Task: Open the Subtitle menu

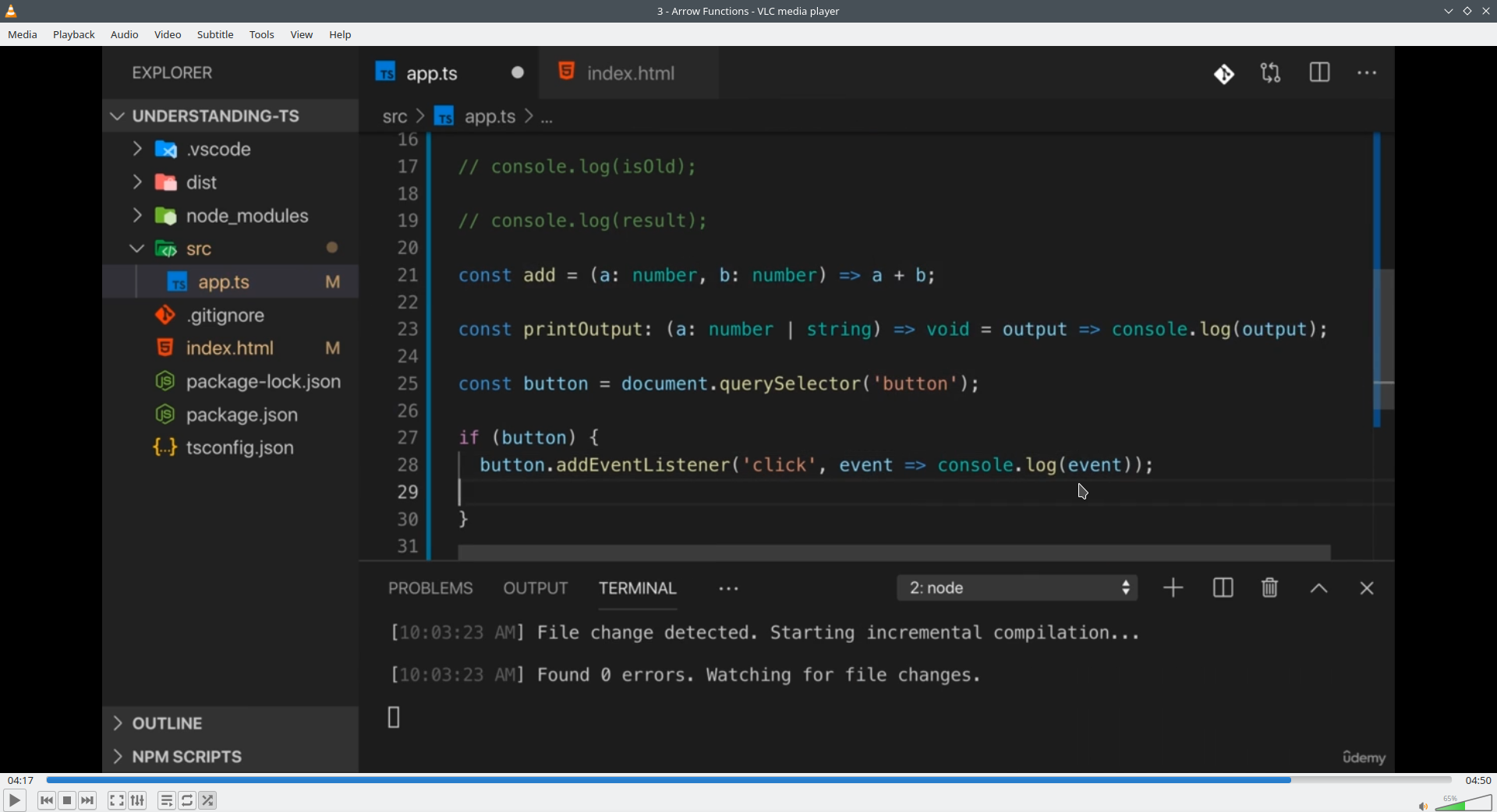Action: [x=215, y=35]
